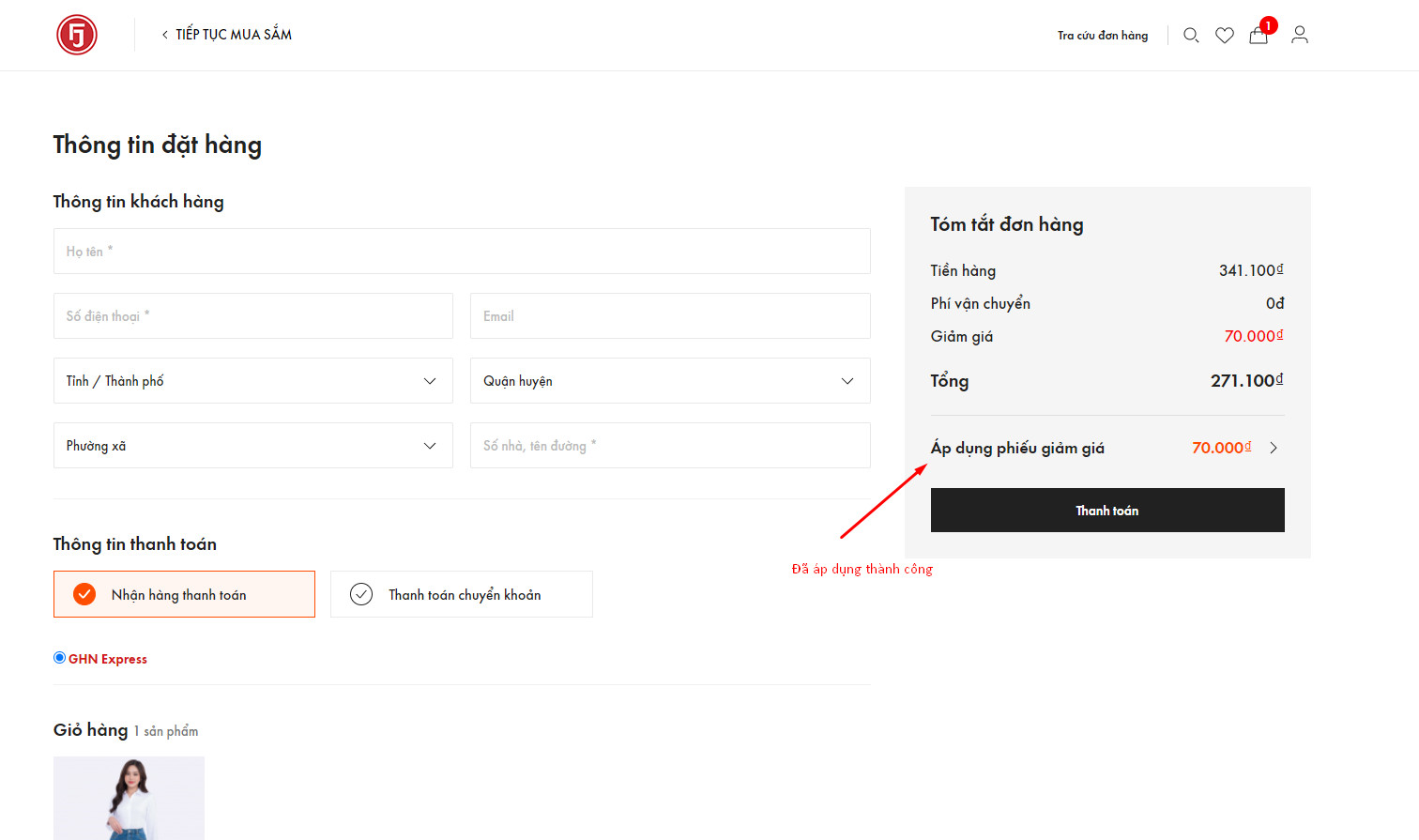
Task: Click the Phí vận chuyển value 0đ
Action: coord(1274,303)
